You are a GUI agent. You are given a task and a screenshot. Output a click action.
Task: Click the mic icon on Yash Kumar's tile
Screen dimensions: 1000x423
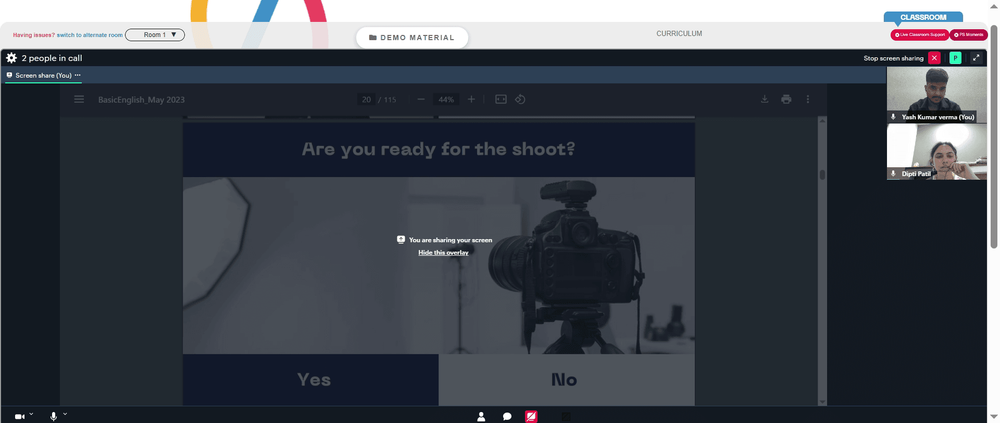pyautogui.click(x=893, y=117)
